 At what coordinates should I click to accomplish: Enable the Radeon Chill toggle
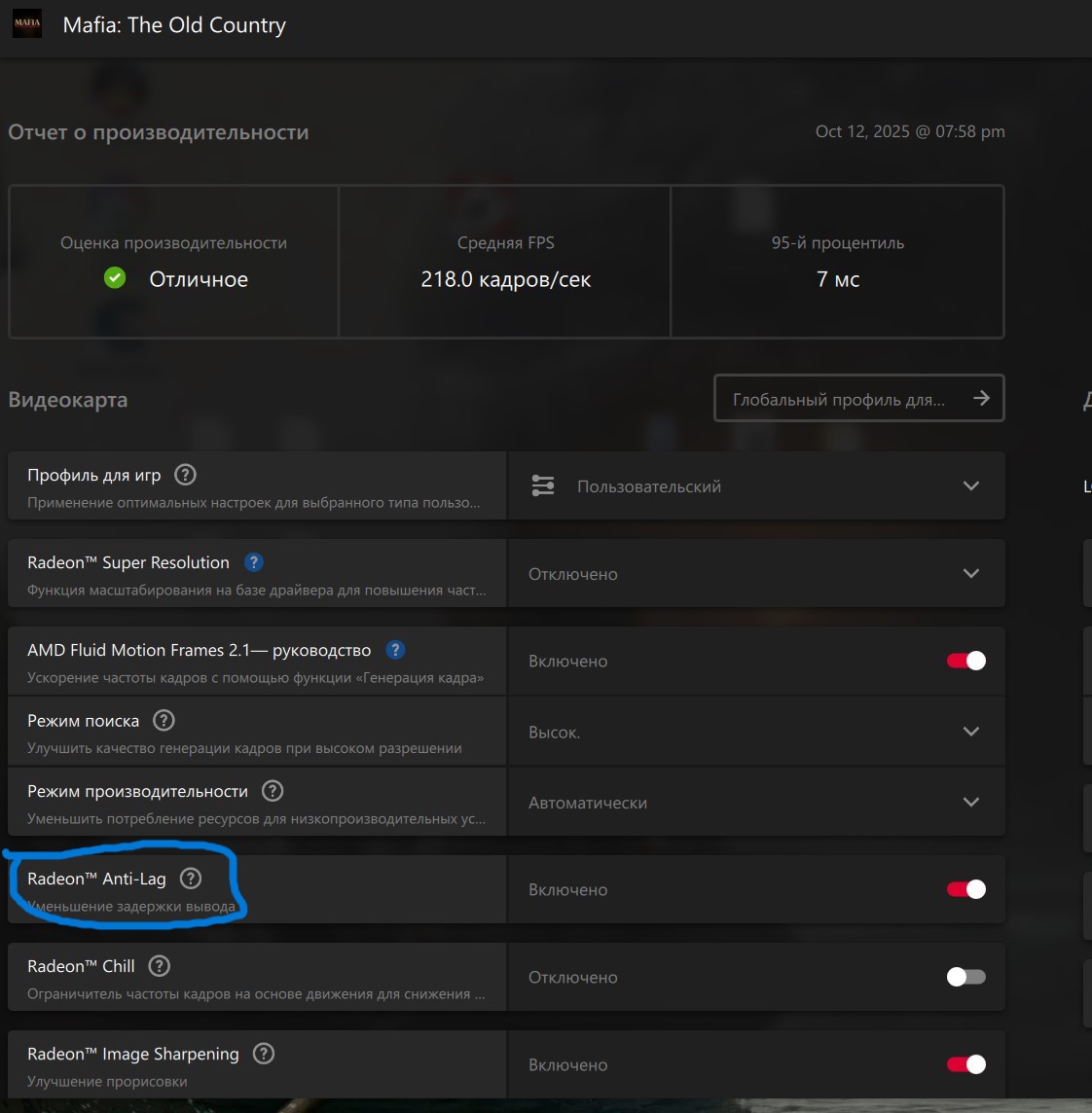pos(966,977)
